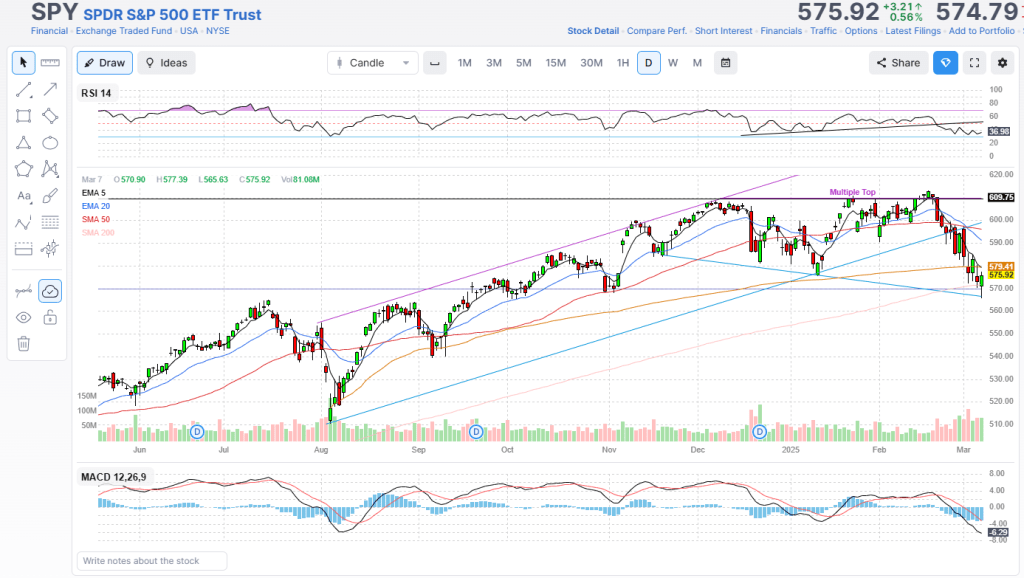This screenshot has width=1024, height=578.
Task: Select the ellipse shape tool
Action: point(50,143)
